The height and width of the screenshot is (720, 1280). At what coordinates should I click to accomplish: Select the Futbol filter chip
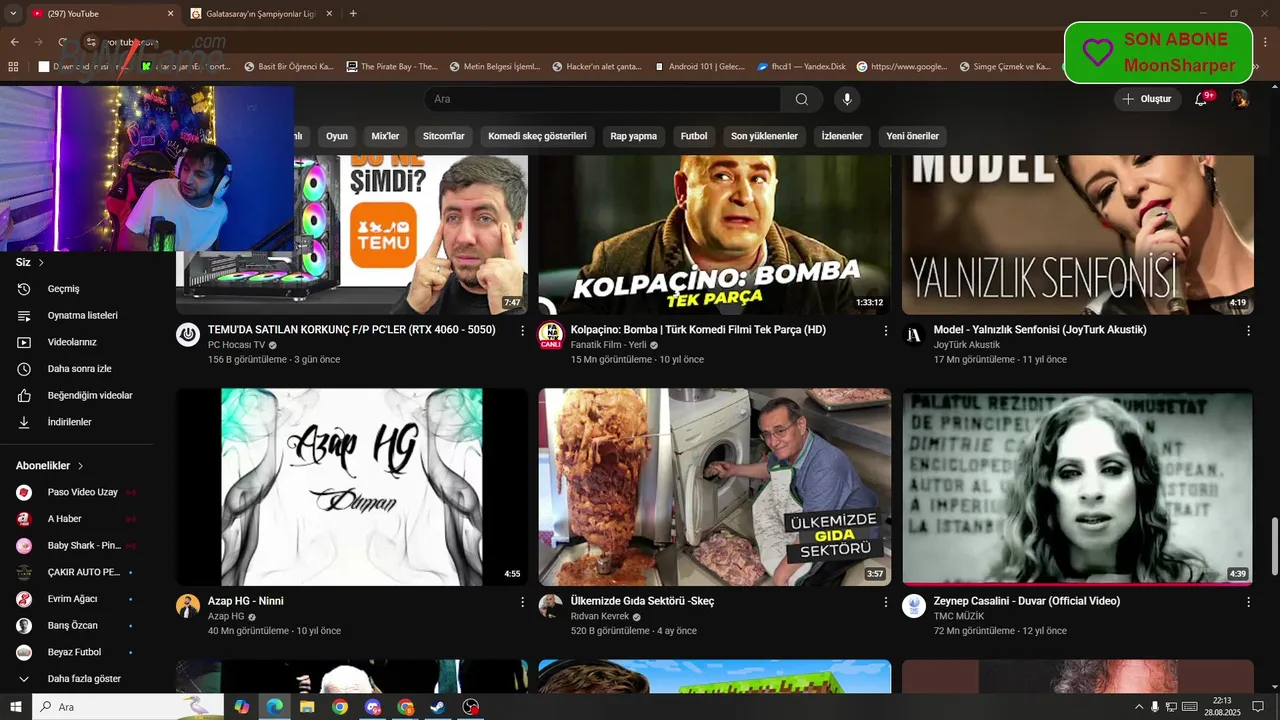click(x=694, y=136)
